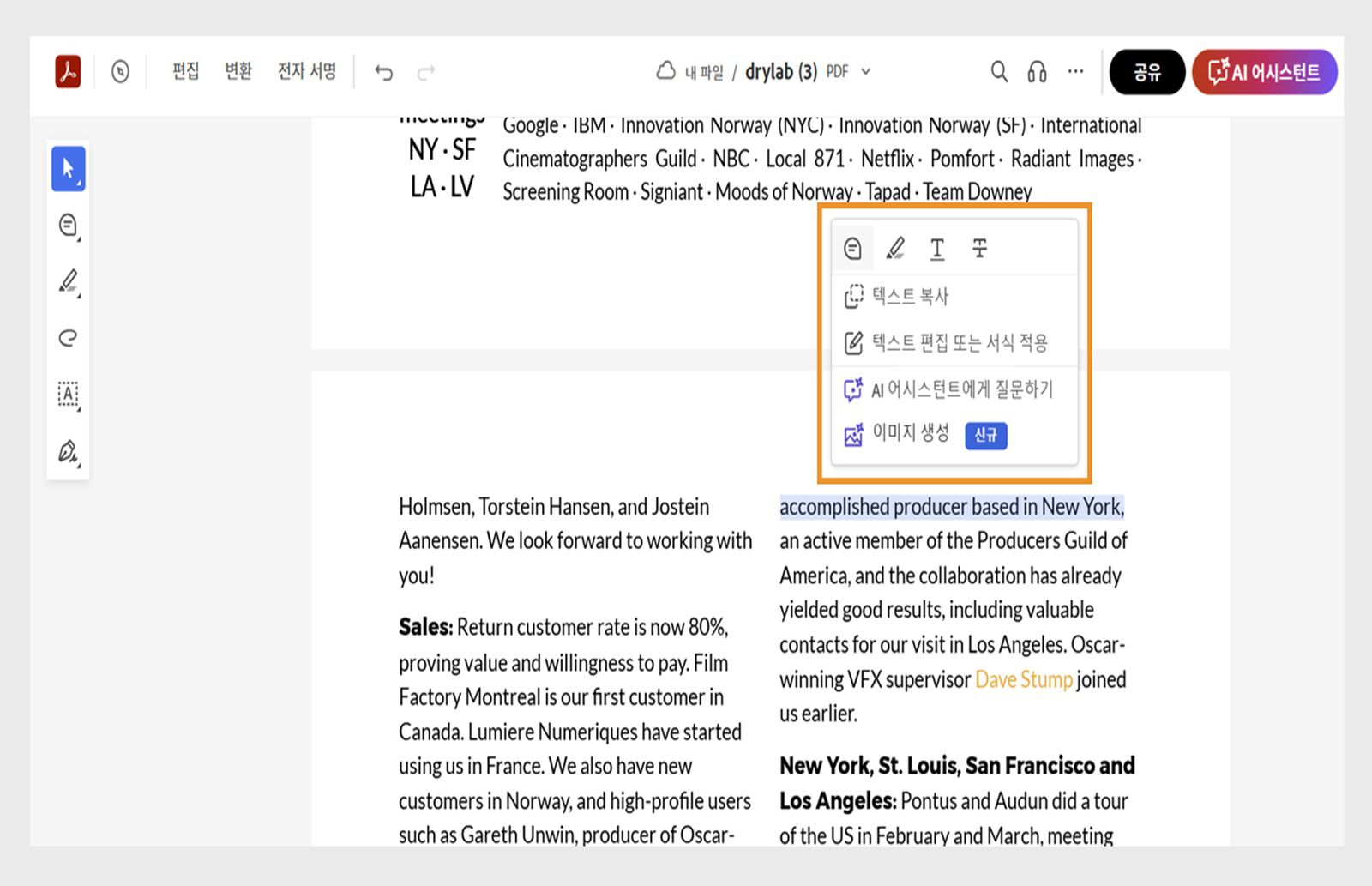
Task: Select the highlighter tool in left sidebar
Action: point(68,281)
